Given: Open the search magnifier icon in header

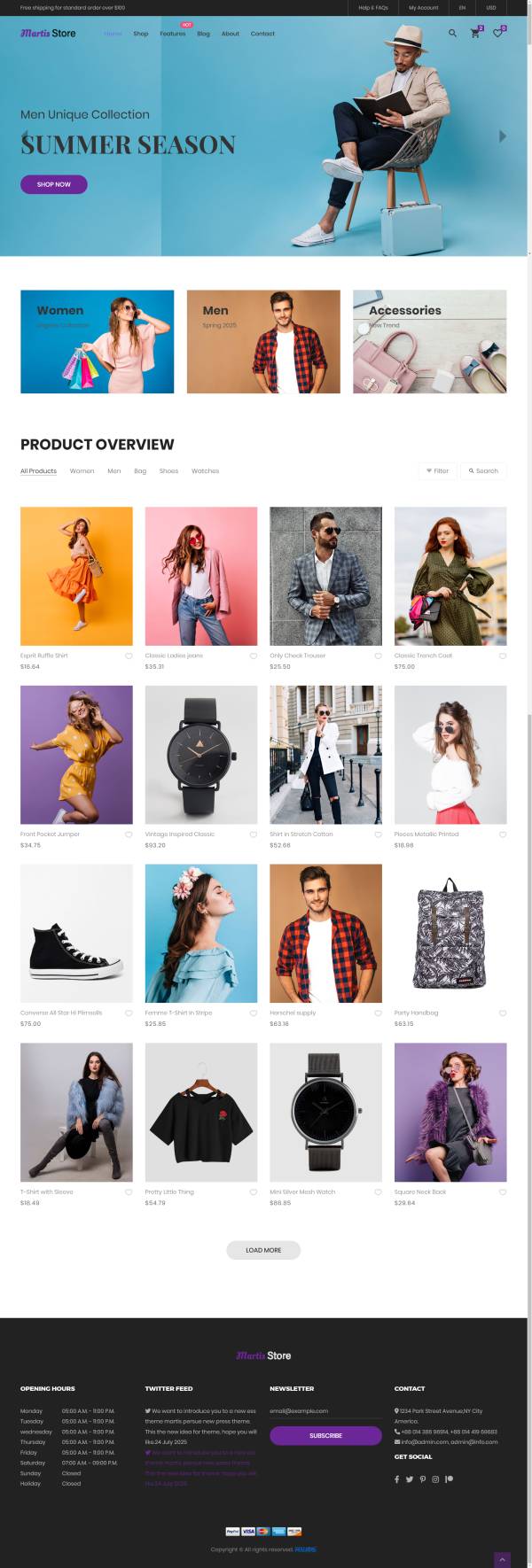Looking at the screenshot, I should (452, 34).
